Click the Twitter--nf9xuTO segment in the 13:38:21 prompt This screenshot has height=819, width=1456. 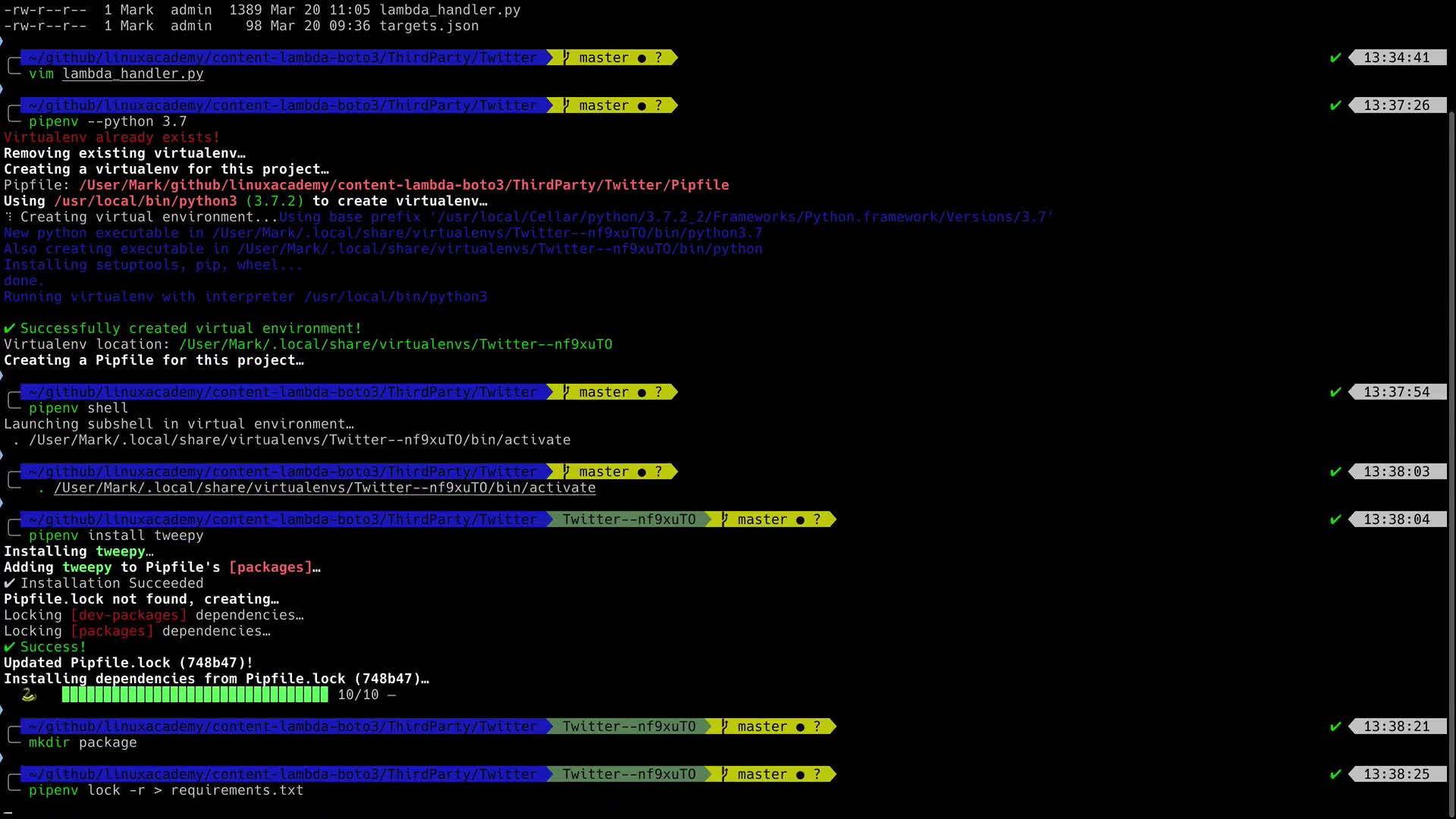coord(629,726)
